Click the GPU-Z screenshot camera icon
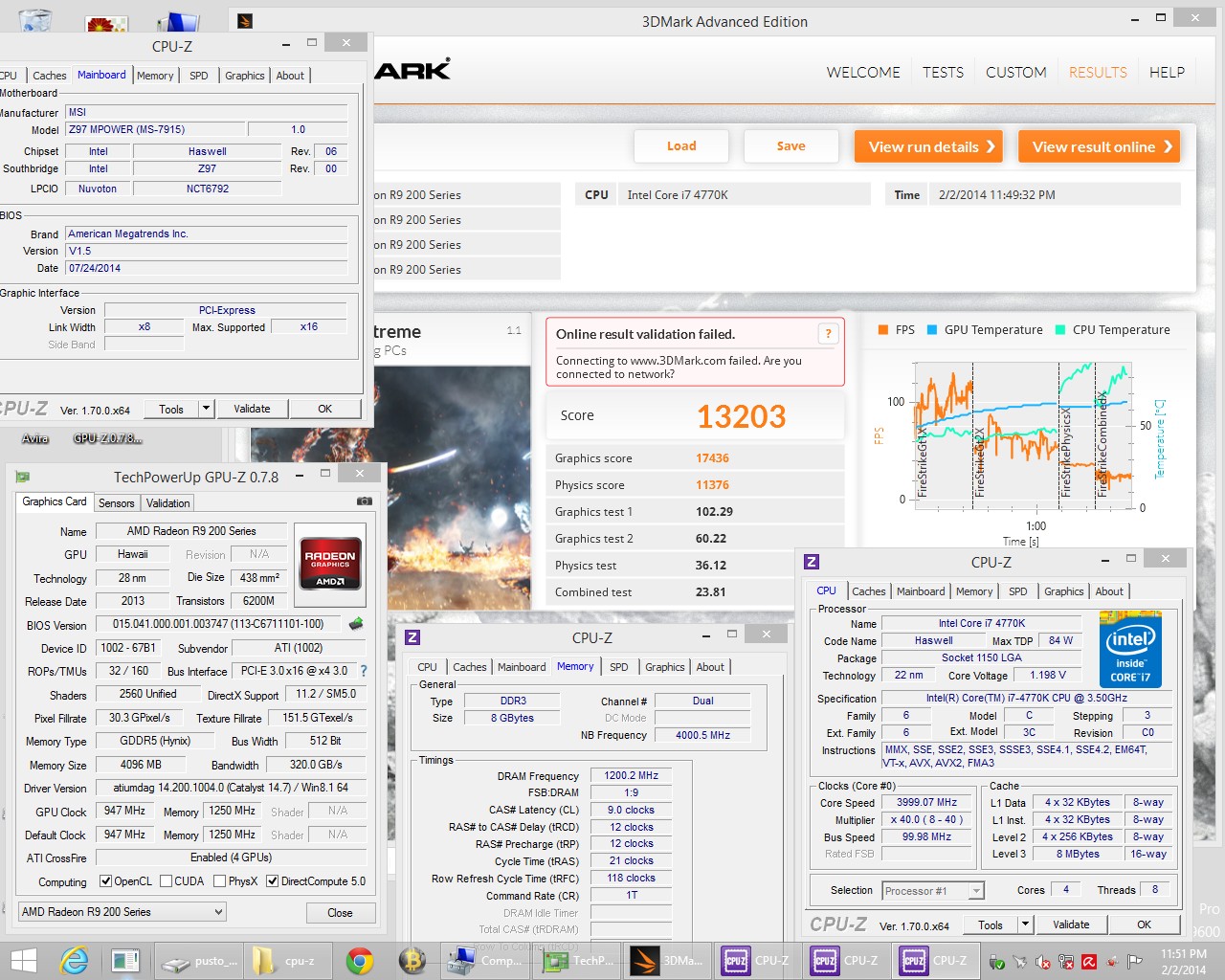This screenshot has width=1225, height=980. coord(364,501)
